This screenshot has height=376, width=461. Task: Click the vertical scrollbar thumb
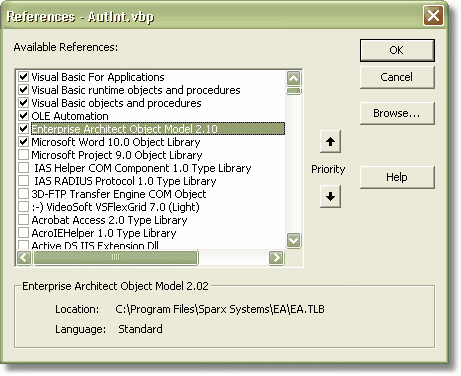[294, 91]
